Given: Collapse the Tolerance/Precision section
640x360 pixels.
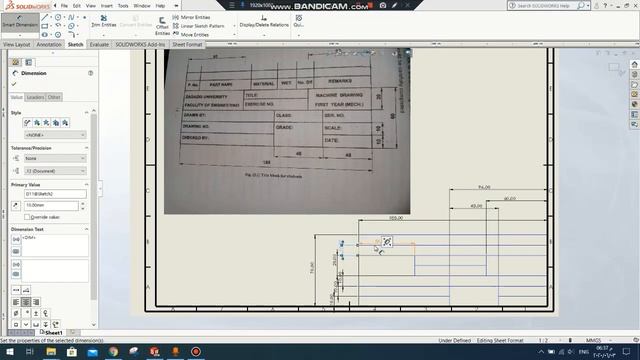Looking at the screenshot, I should tap(87, 148).
